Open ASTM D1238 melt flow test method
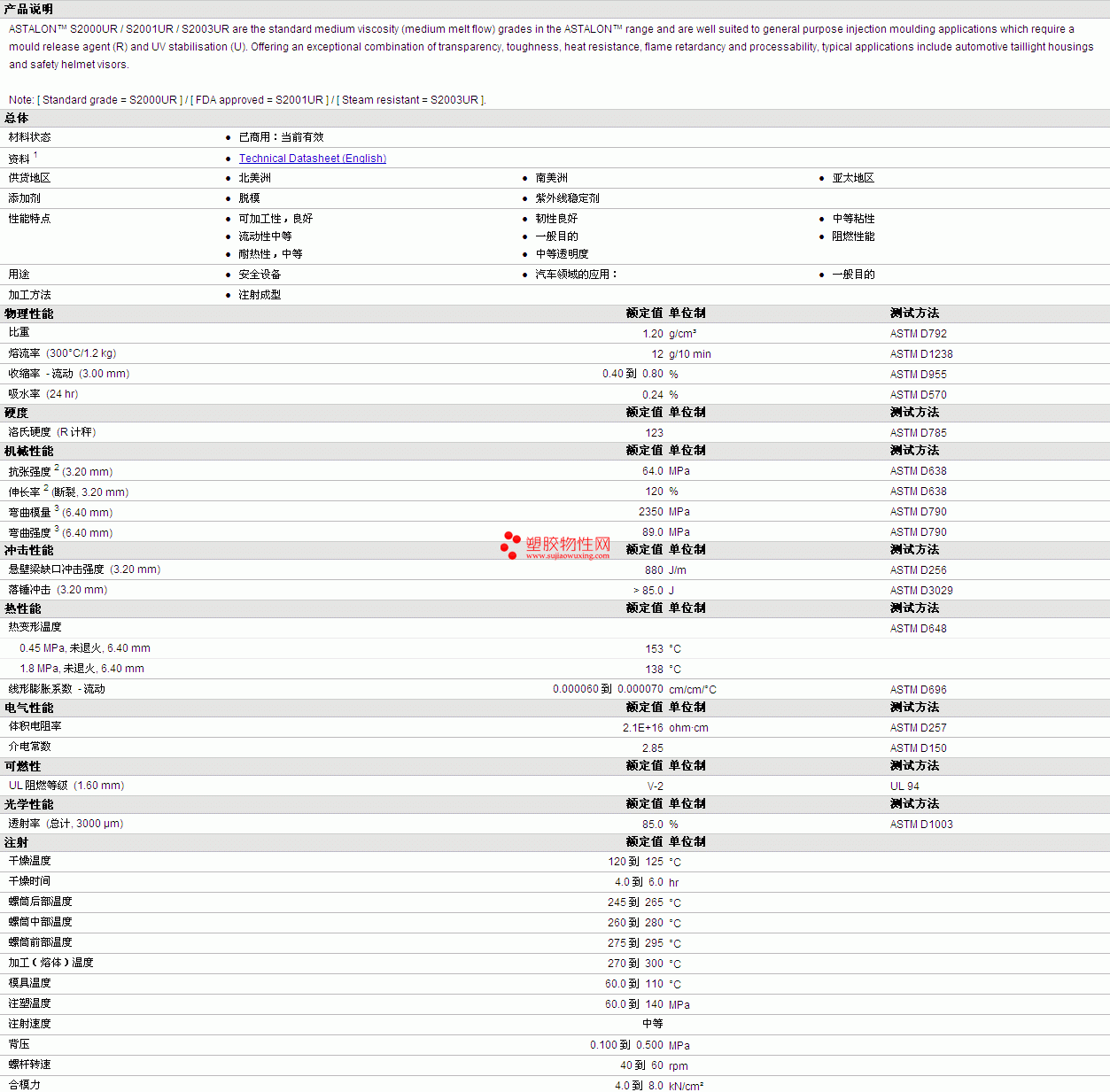1110x1092 pixels. click(921, 354)
